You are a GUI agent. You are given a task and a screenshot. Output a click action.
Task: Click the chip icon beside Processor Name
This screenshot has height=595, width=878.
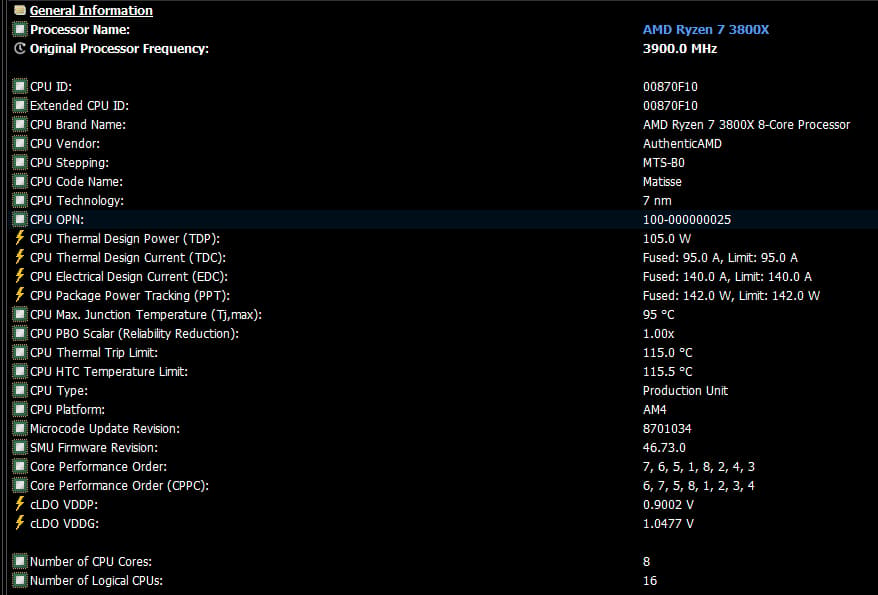coord(20,29)
